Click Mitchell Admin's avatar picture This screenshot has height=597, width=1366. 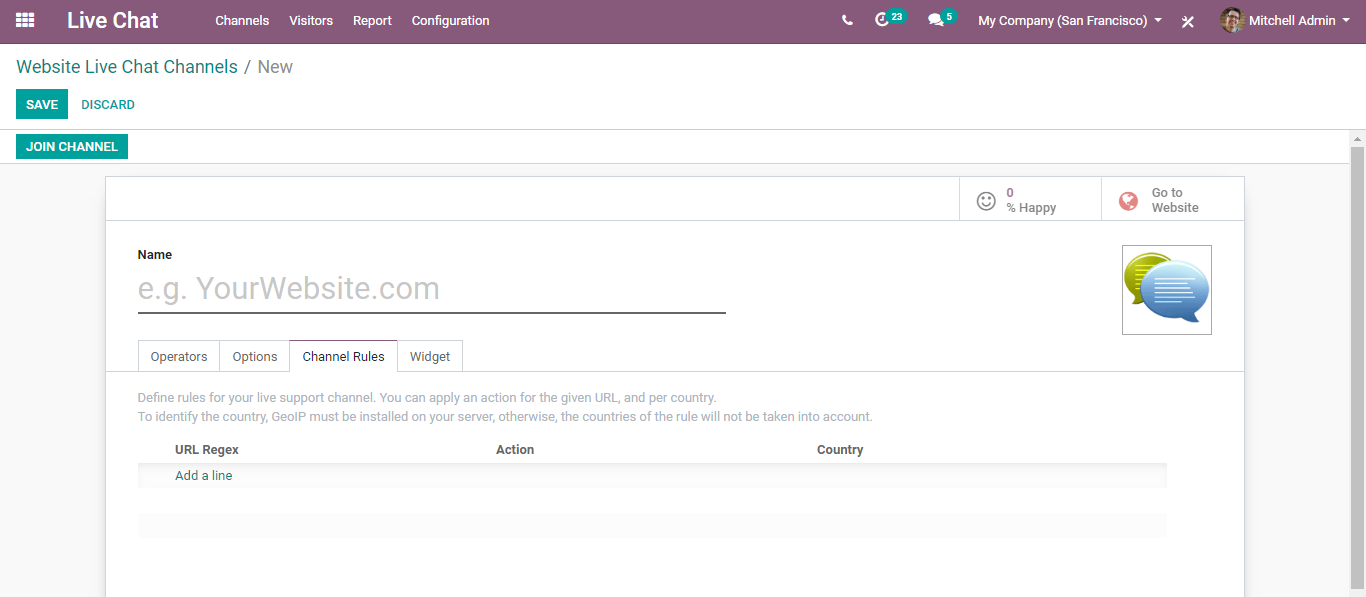coord(1232,20)
